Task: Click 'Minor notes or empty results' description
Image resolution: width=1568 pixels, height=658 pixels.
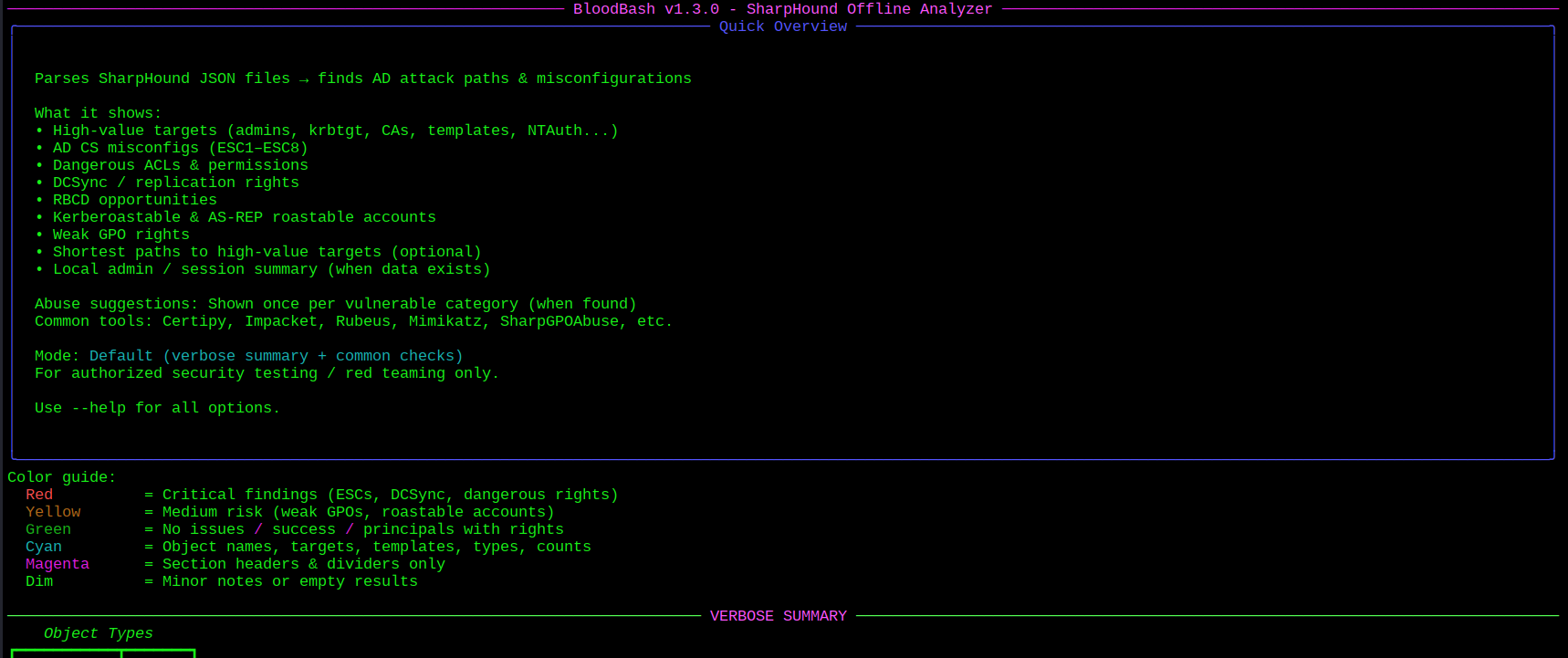Action: coord(290,581)
